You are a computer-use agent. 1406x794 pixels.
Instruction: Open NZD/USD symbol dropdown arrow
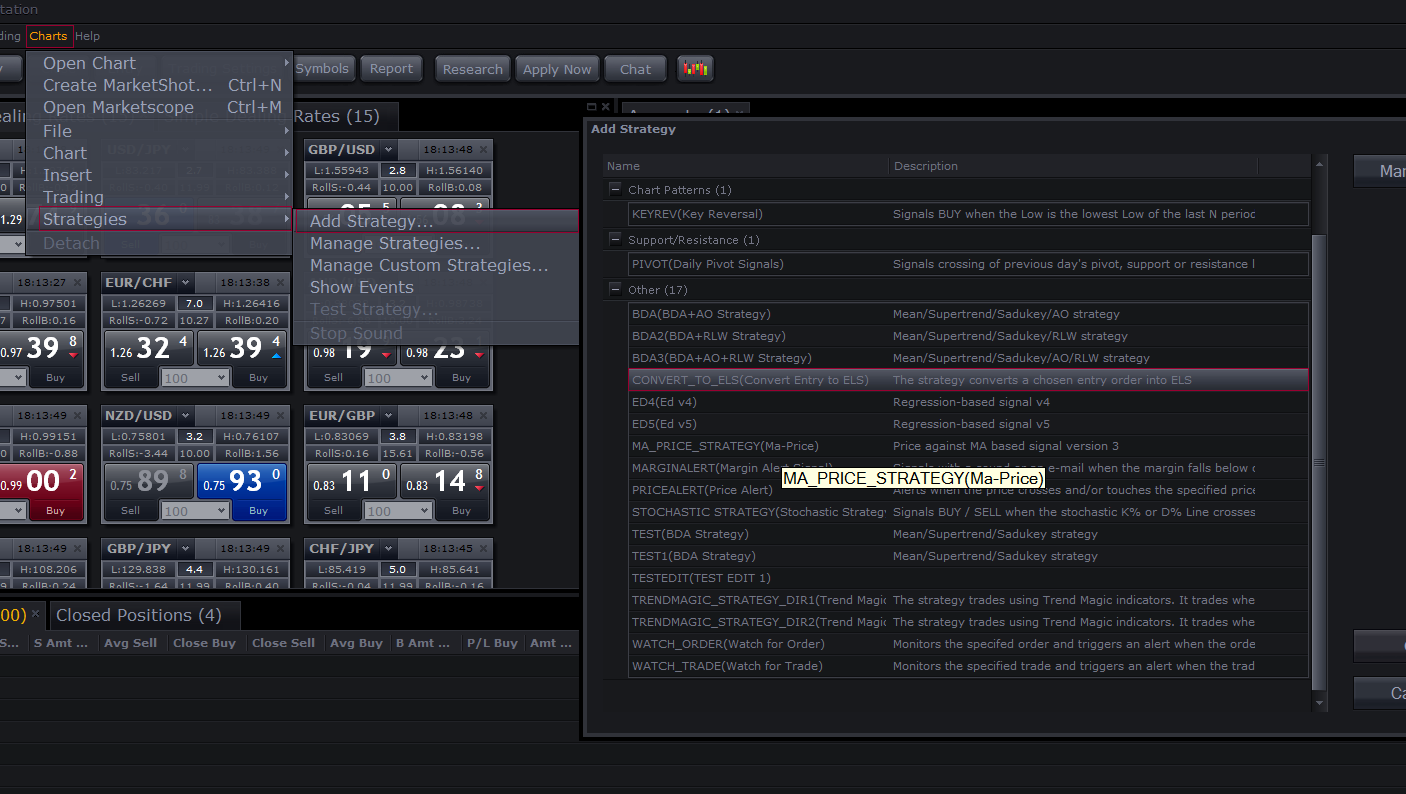click(187, 416)
